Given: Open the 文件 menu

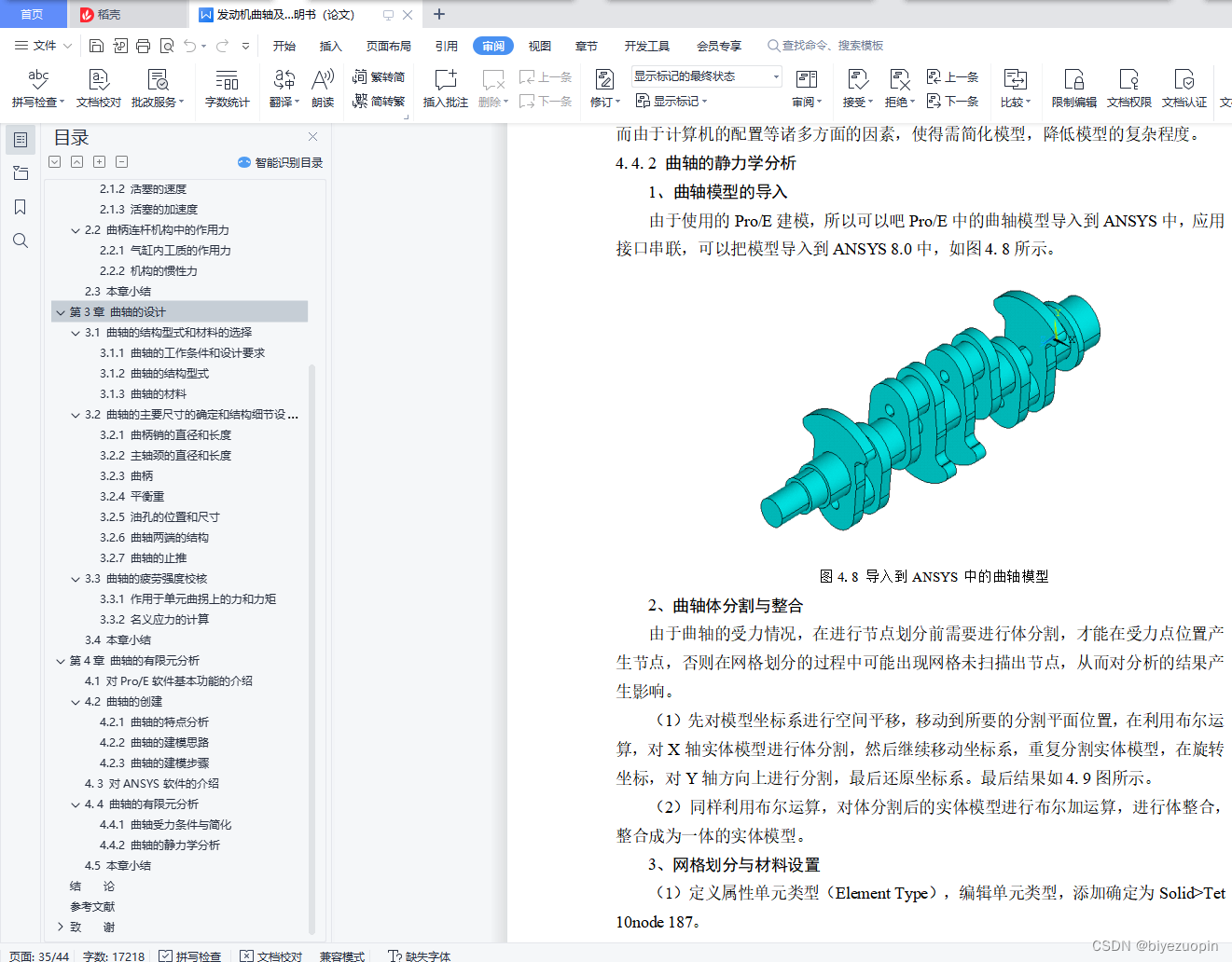Looking at the screenshot, I should point(44,46).
